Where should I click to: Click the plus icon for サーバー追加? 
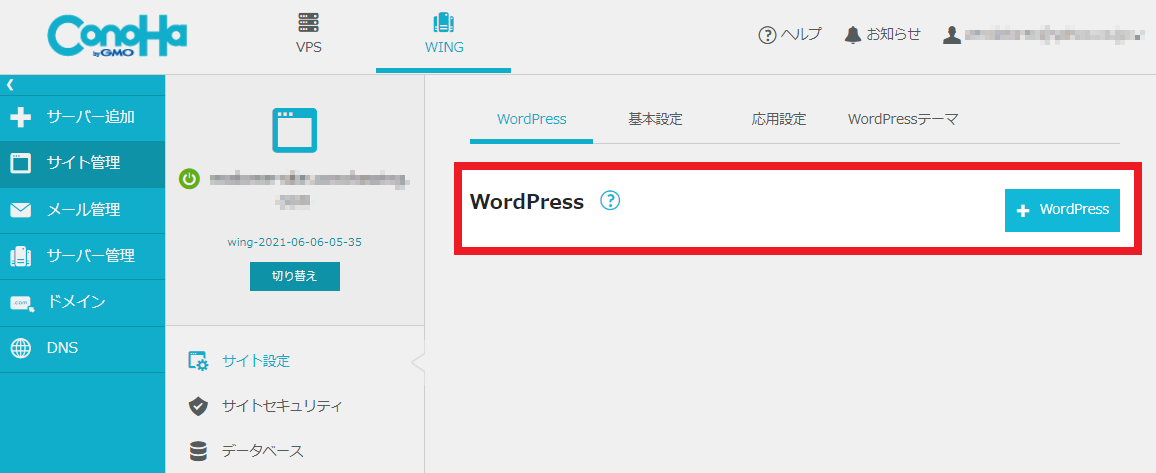(21, 118)
